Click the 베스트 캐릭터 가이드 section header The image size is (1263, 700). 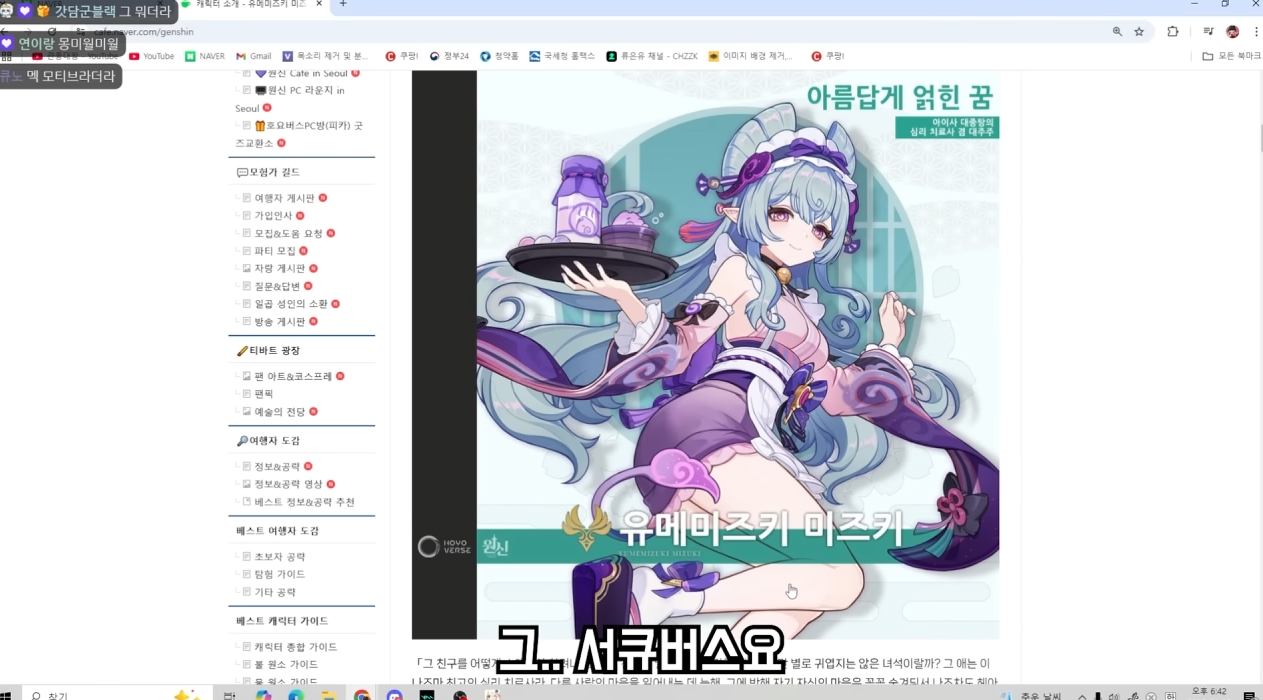282,621
